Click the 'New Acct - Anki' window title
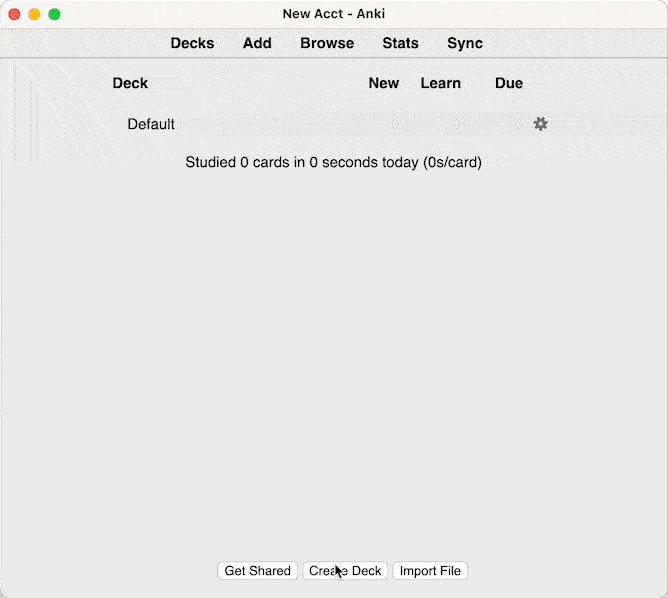Screen dimensions: 668x598 pos(334,14)
